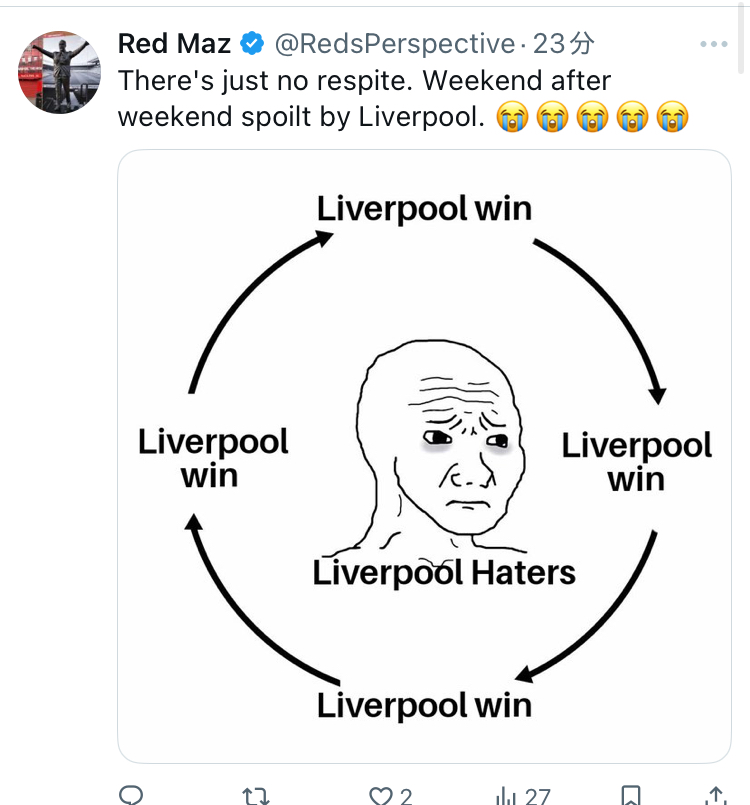The height and width of the screenshot is (805, 750).
Task: Click the 'Liverpool Haters' caption in the image
Action: click(444, 573)
